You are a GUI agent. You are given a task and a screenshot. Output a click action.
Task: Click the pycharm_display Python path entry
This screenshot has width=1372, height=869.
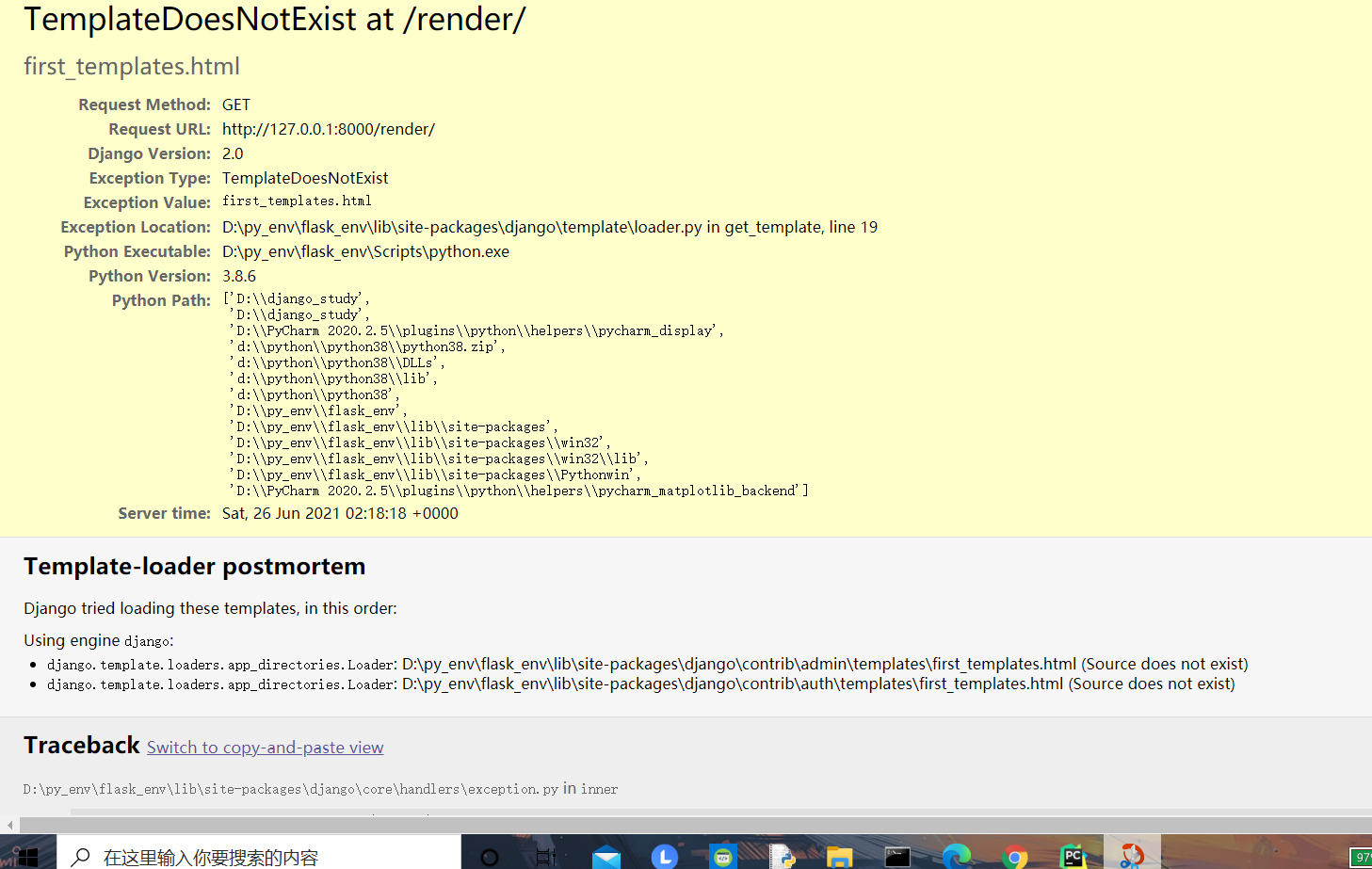pyautogui.click(x=476, y=330)
